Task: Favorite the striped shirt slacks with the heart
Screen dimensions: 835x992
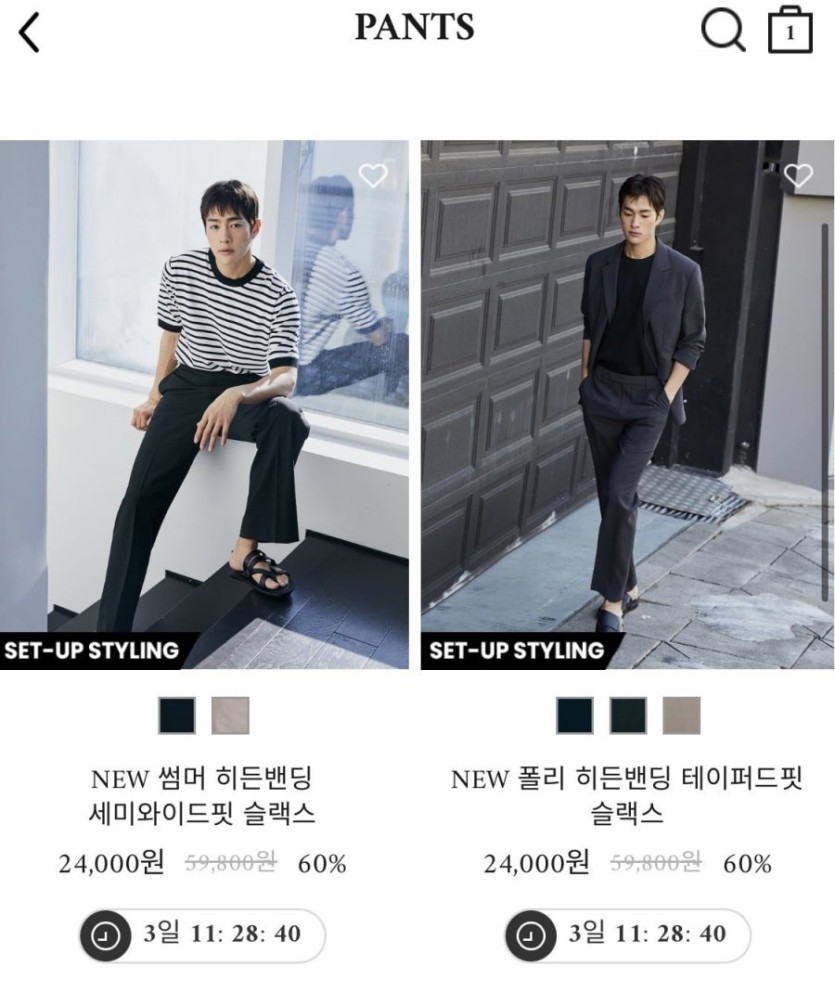Action: point(373,175)
